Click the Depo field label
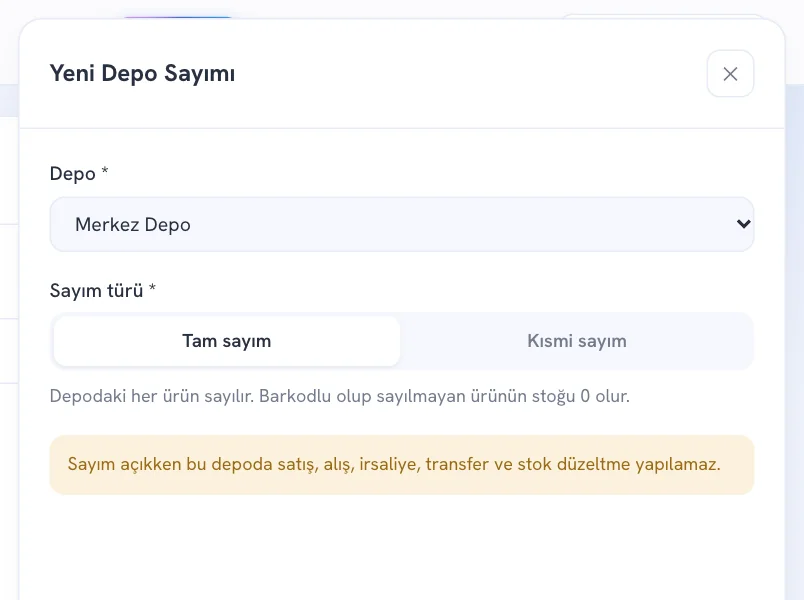 point(79,173)
